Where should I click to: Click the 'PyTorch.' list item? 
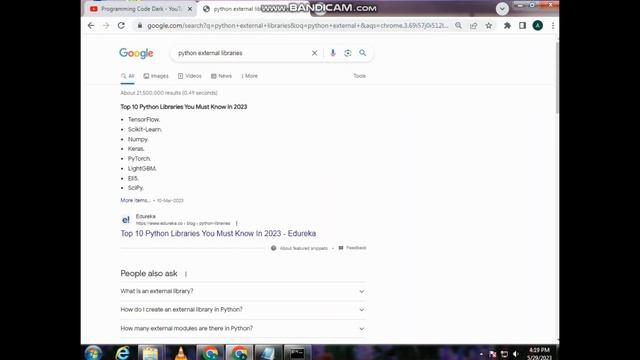click(x=140, y=159)
